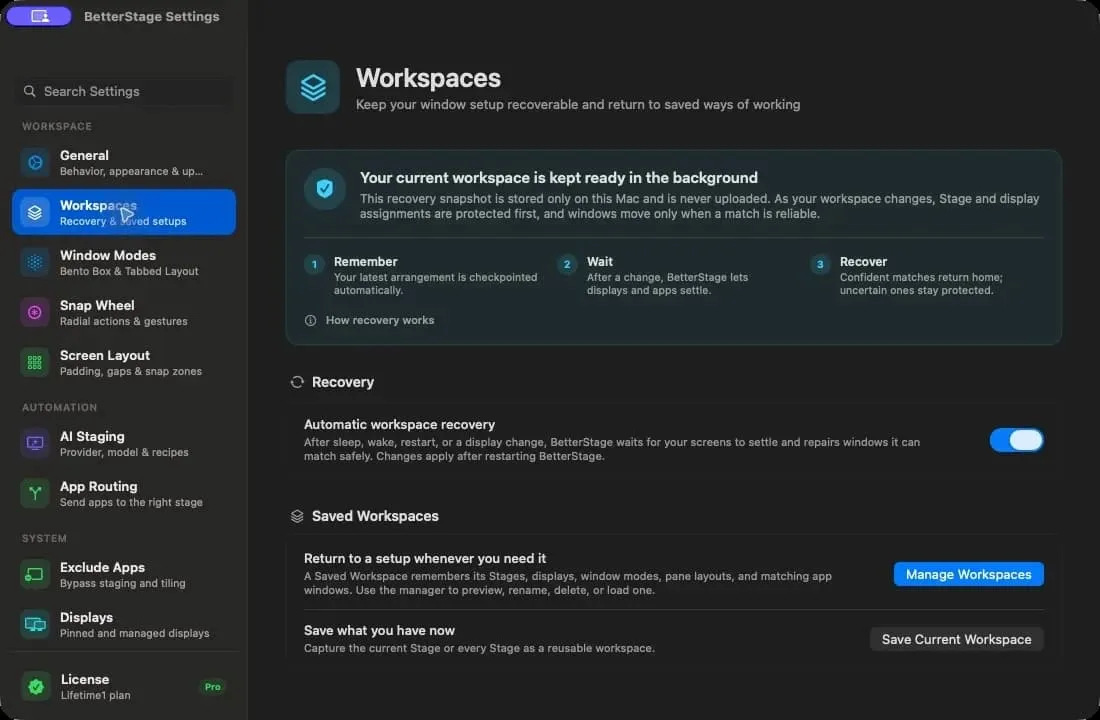Click the General sidebar icon
The height and width of the screenshot is (720, 1100).
tap(34, 163)
